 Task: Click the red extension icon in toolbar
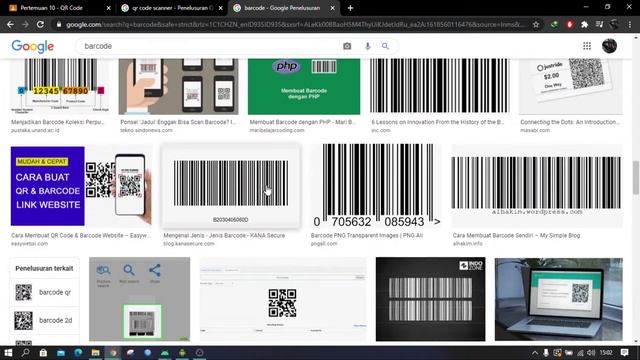coord(570,24)
